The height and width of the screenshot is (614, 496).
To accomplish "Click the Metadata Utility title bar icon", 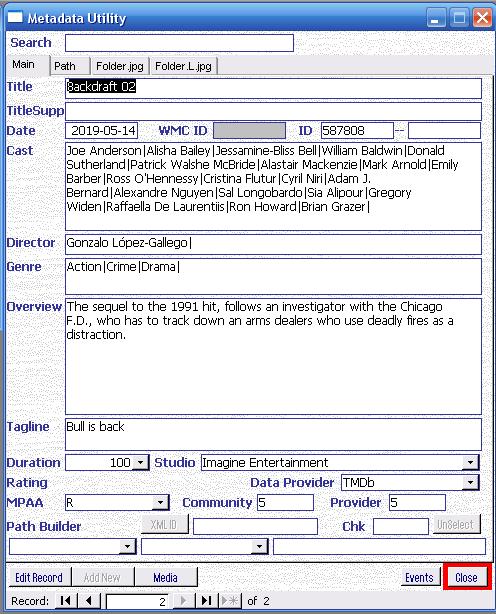I will [x=15, y=18].
